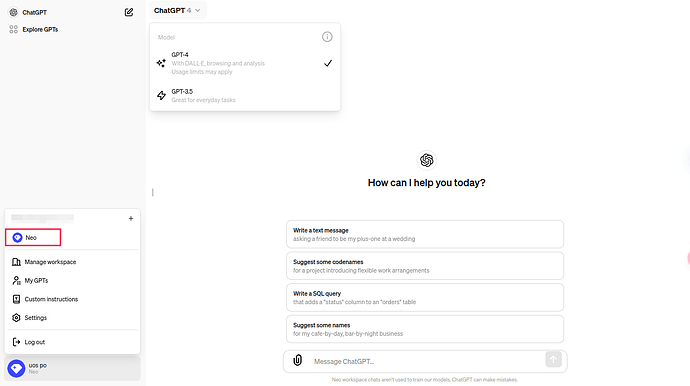Click the send message arrow button
690x386 pixels.
pyautogui.click(x=553, y=360)
